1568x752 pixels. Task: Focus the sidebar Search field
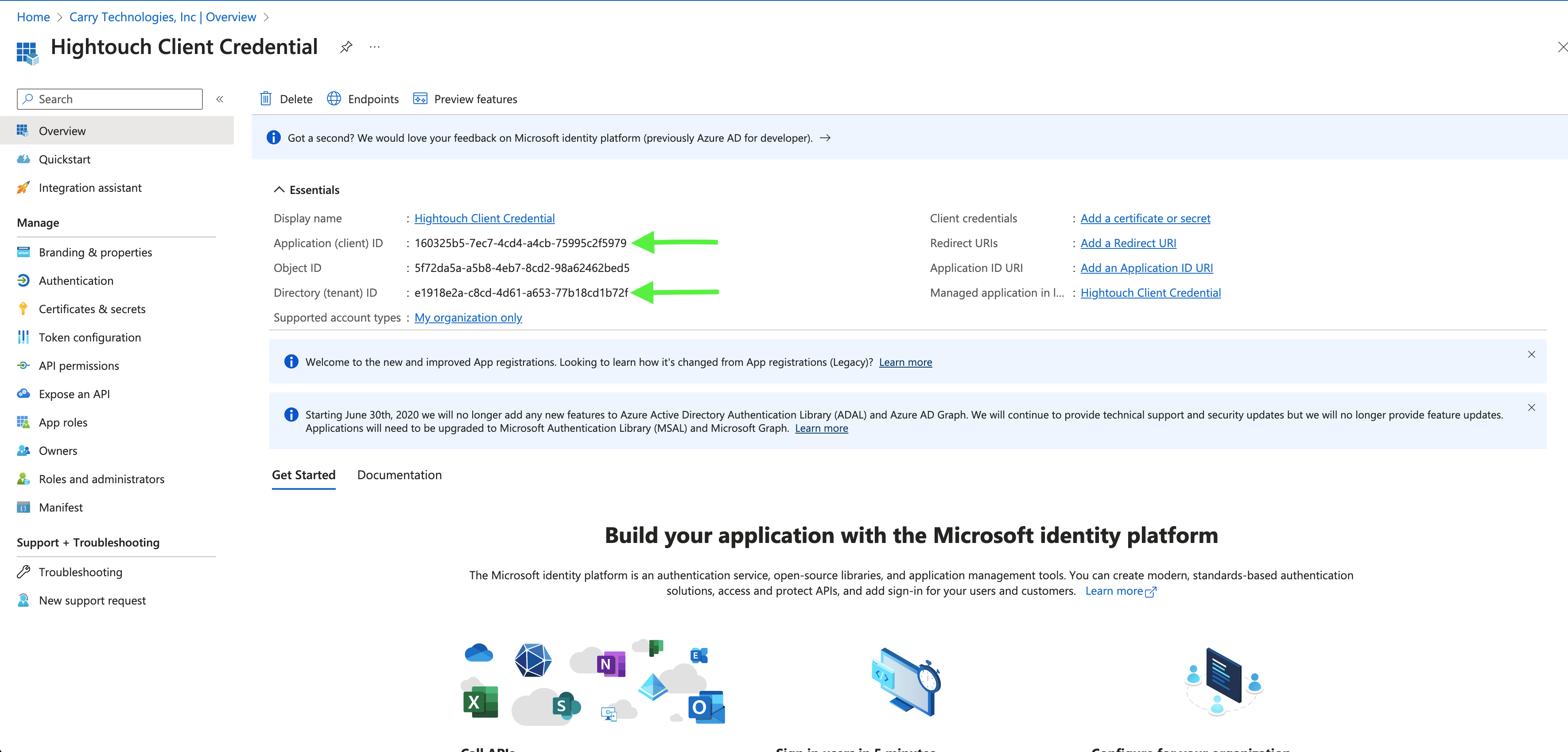coord(110,99)
